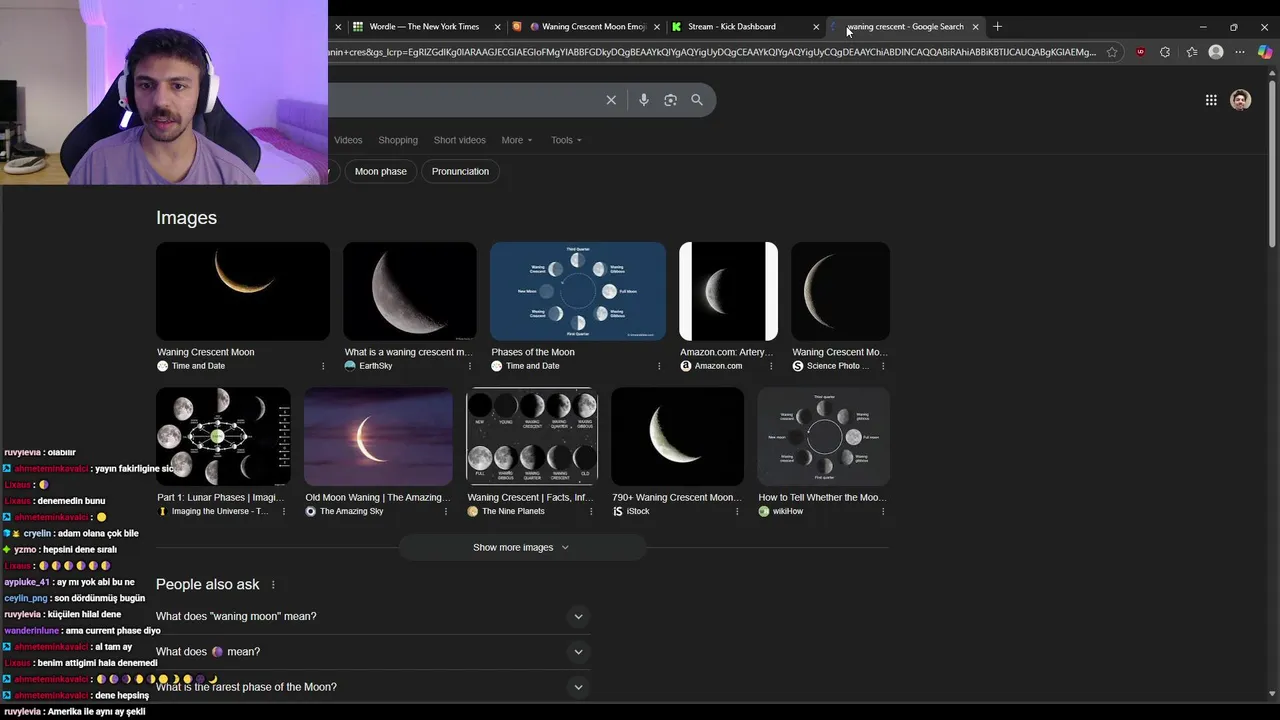Open Google Lens image search
The height and width of the screenshot is (720, 1280).
coord(670,100)
